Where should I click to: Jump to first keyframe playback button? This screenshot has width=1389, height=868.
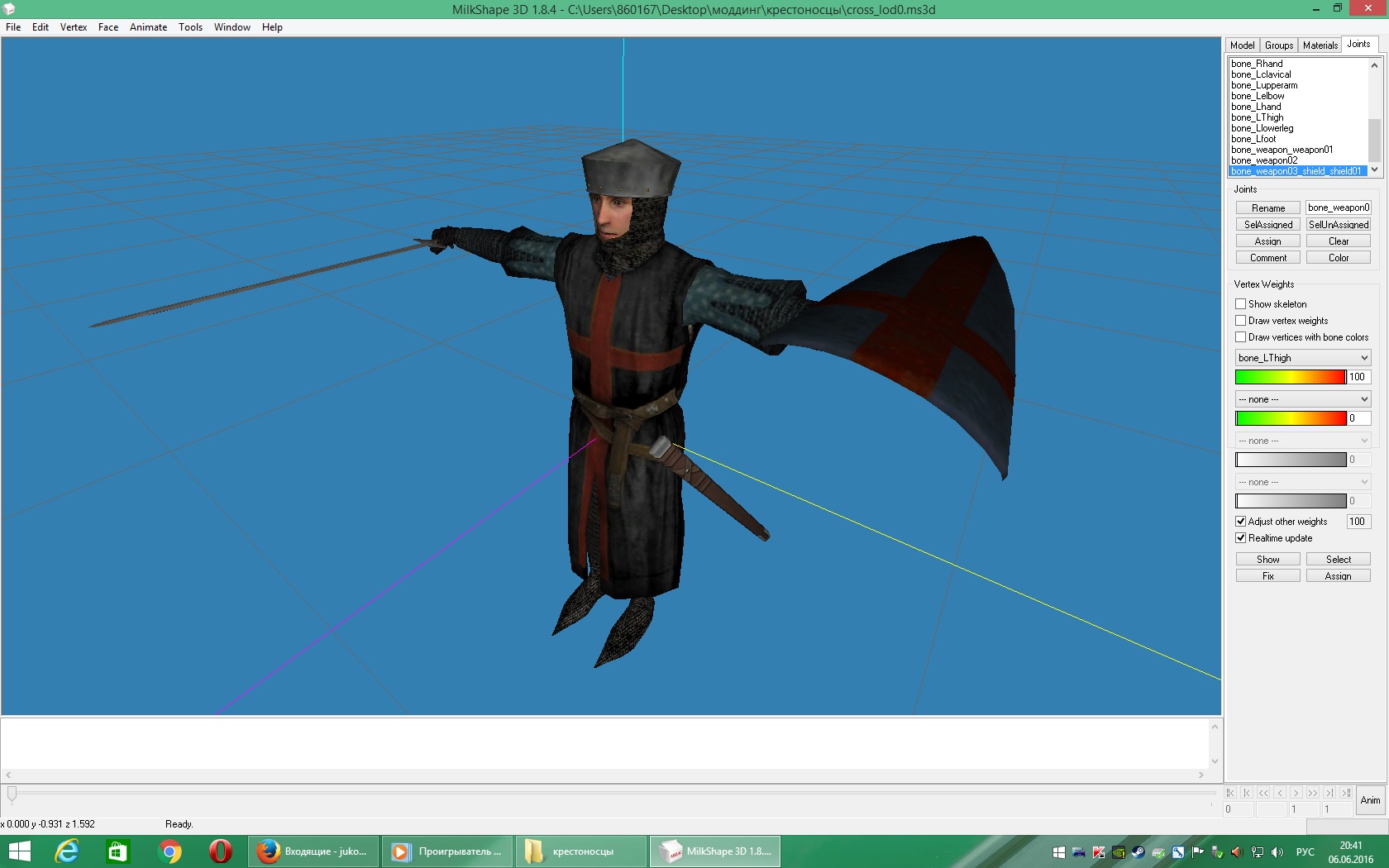tap(1230, 793)
